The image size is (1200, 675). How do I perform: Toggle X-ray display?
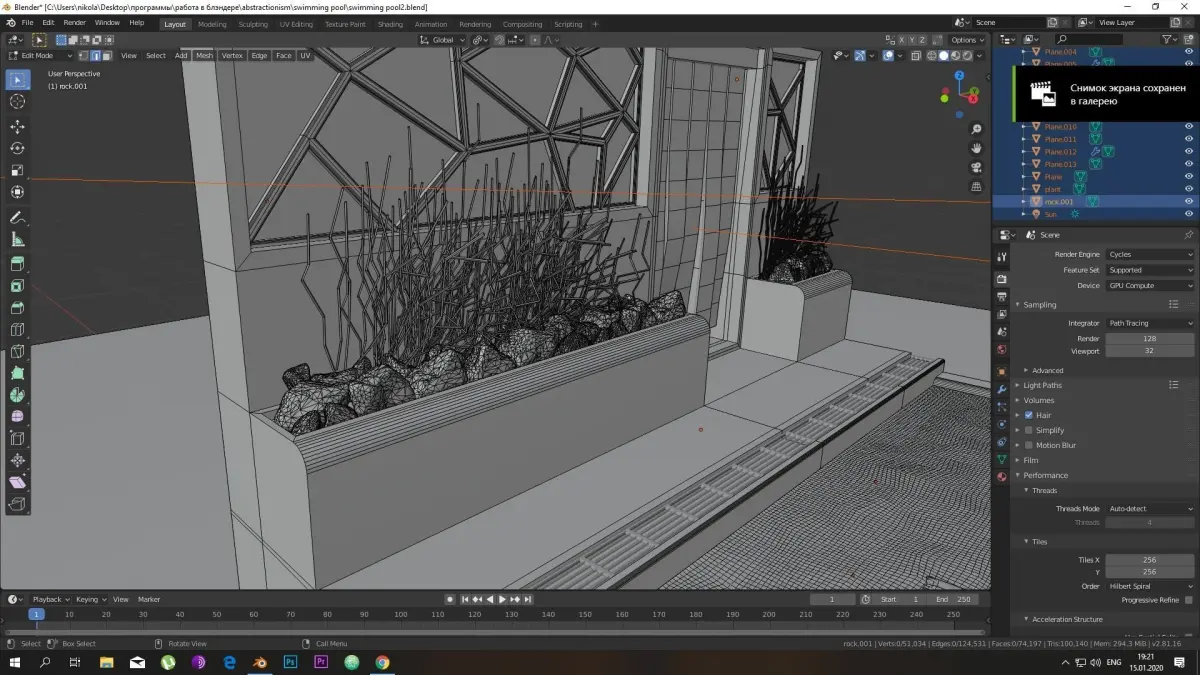[915, 55]
